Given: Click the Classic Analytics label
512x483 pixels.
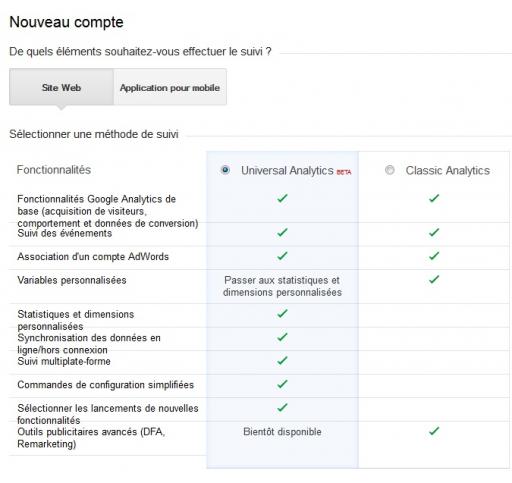Looking at the screenshot, I should [447, 170].
